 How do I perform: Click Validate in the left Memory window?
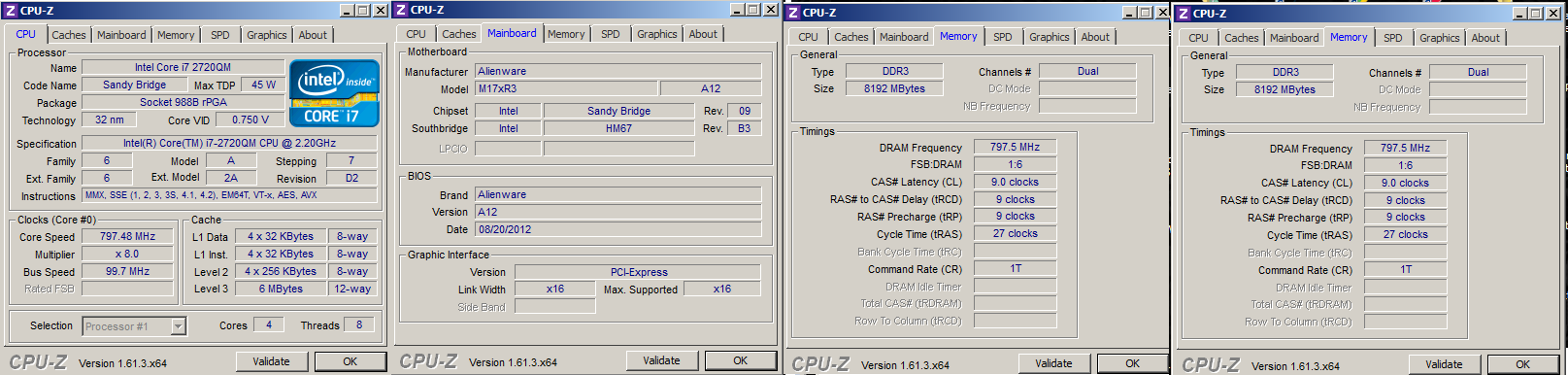pyautogui.click(x=1054, y=363)
